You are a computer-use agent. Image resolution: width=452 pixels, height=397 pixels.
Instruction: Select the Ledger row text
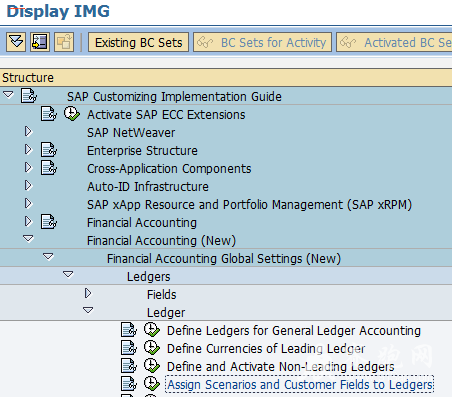(x=166, y=313)
